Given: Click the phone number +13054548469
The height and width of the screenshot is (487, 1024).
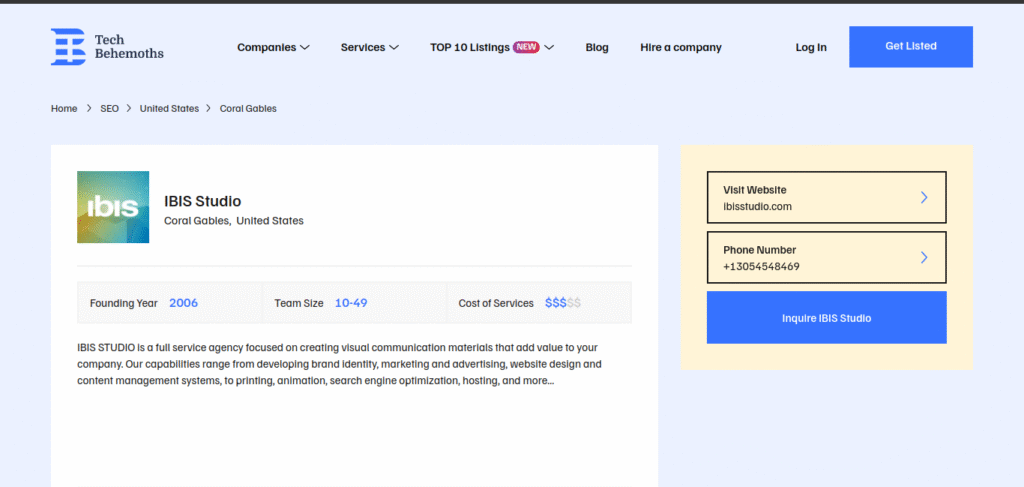Looking at the screenshot, I should click(x=761, y=266).
